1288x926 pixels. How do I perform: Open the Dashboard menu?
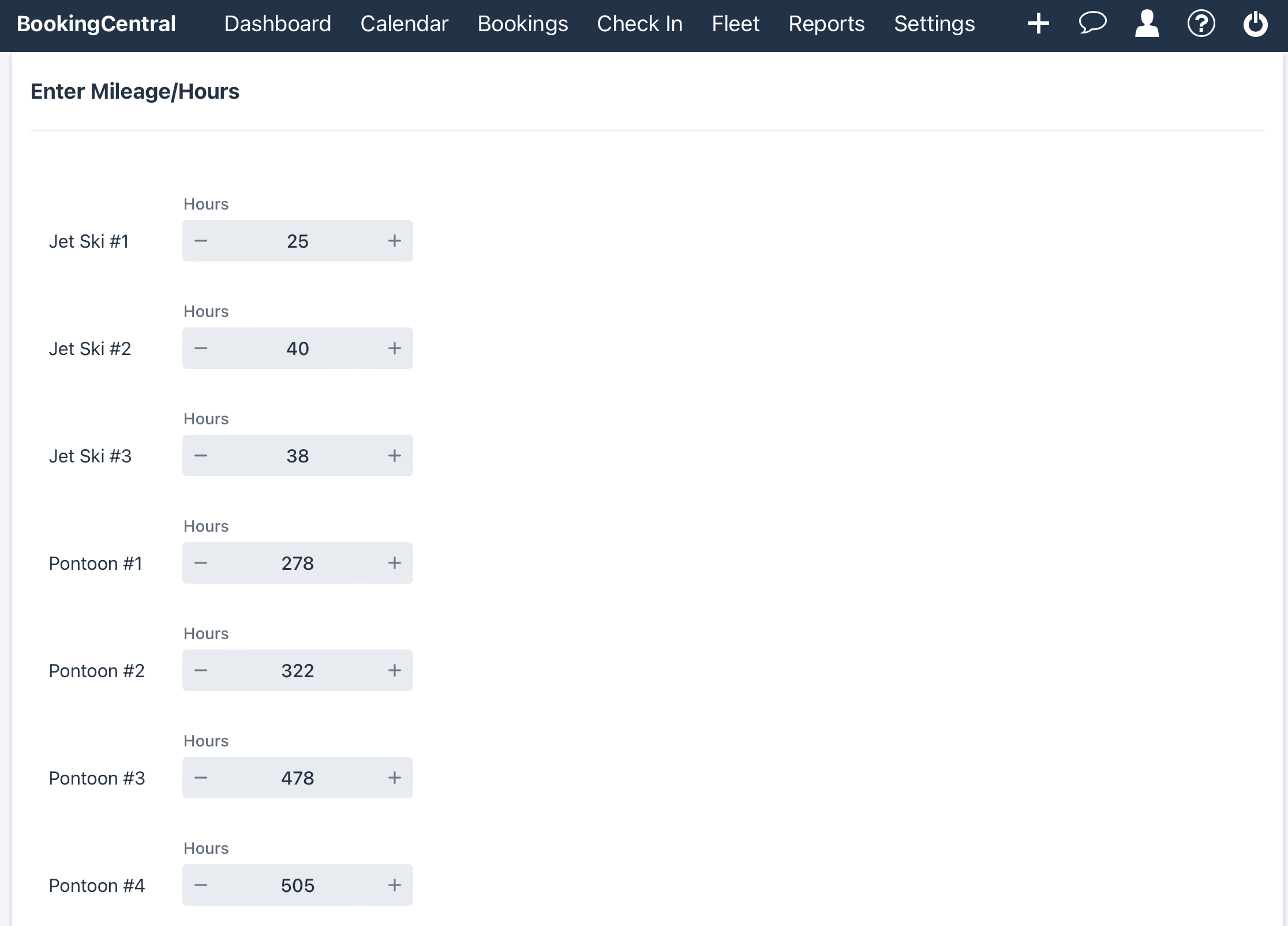point(278,24)
